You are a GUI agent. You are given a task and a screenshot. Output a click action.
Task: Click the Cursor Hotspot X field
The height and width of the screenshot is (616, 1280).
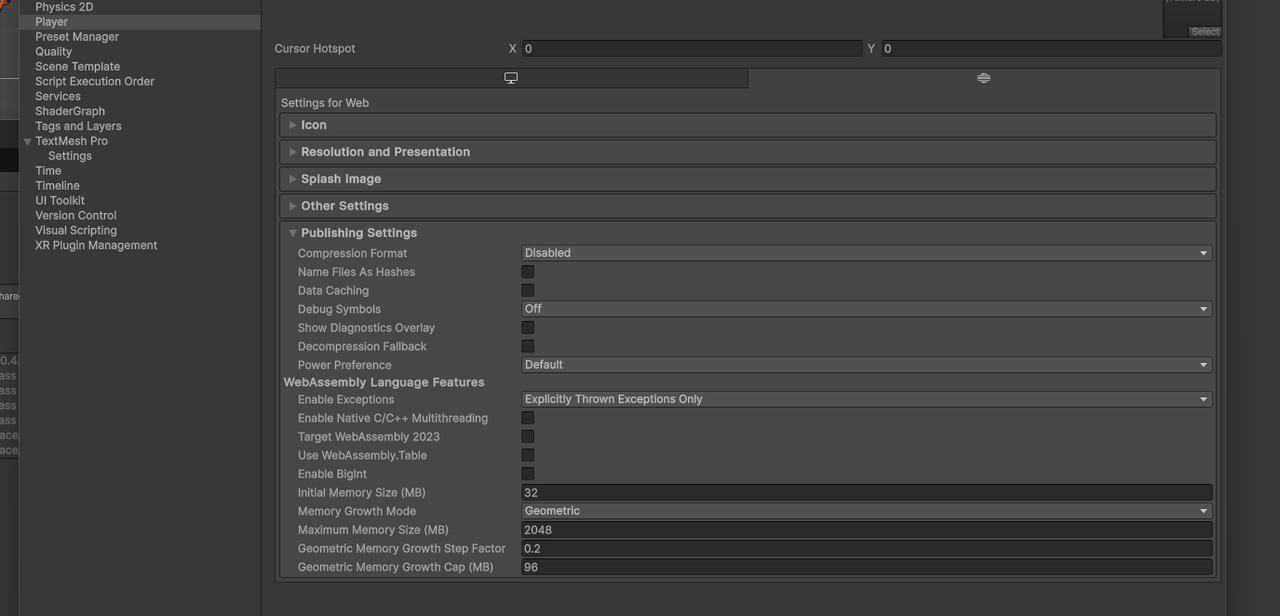tap(692, 48)
